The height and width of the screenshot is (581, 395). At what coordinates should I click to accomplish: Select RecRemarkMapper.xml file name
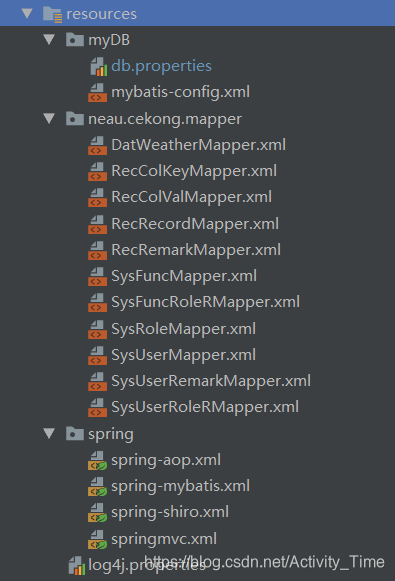[x=196, y=250]
